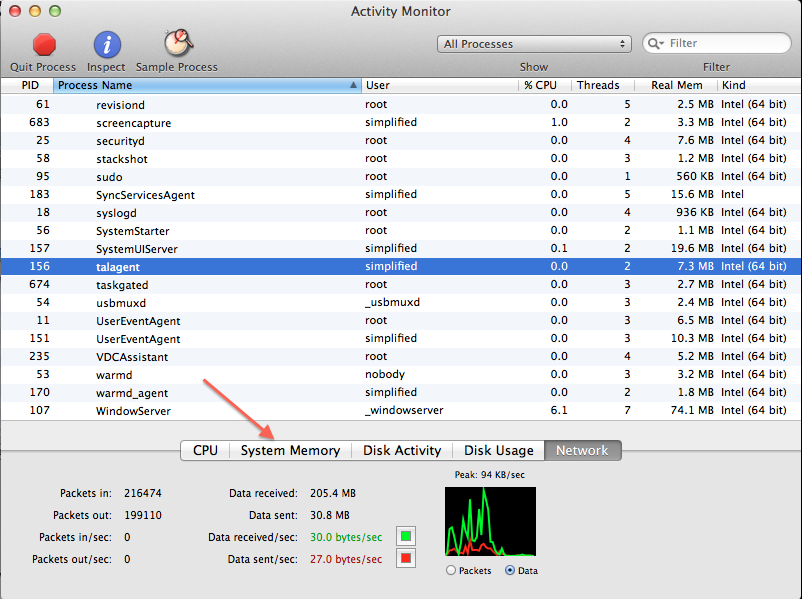Open Inspect using the blue info icon
The width and height of the screenshot is (802, 599).
click(106, 44)
